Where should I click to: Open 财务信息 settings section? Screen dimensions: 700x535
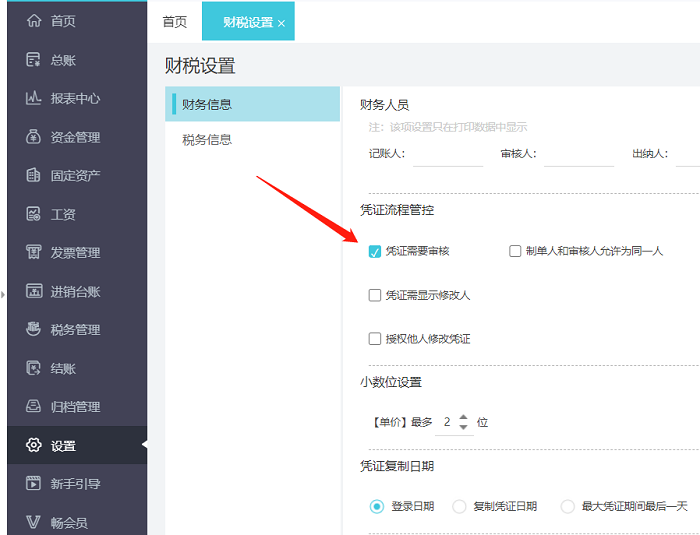[x=252, y=104]
